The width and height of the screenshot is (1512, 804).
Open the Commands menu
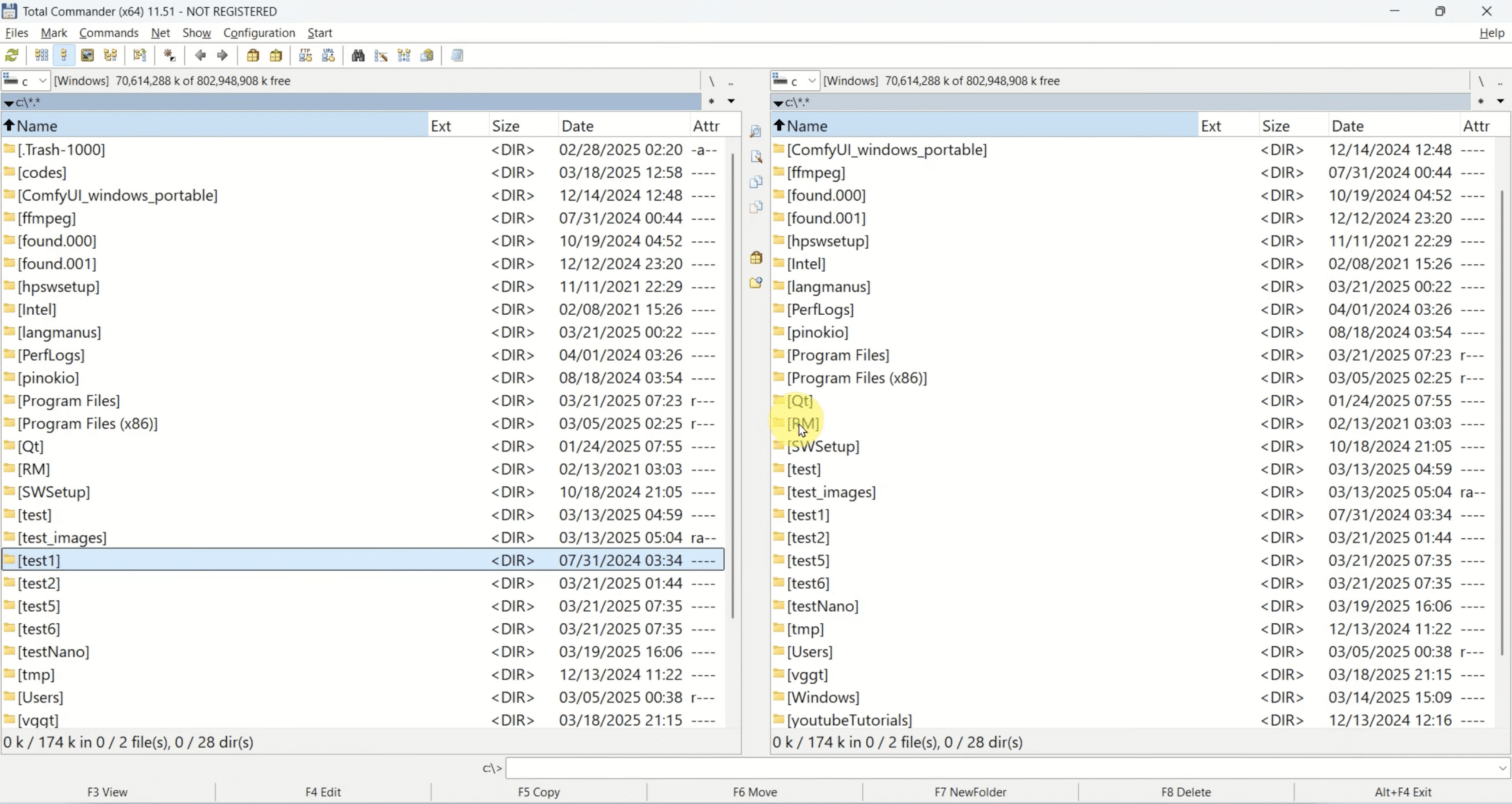point(109,32)
